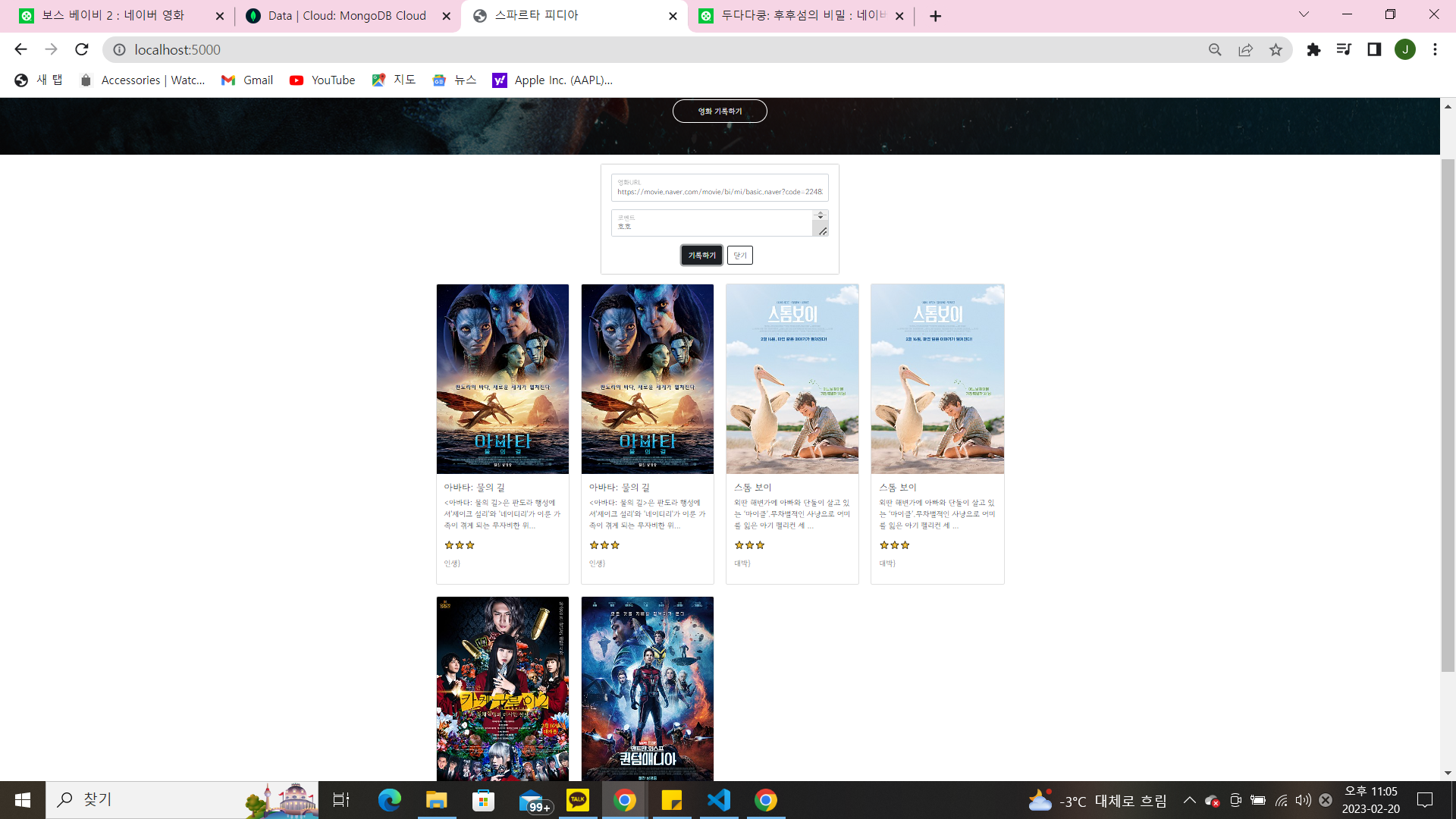The height and width of the screenshot is (819, 1456).
Task: Open the 뉴스 bookmark
Action: [x=454, y=80]
